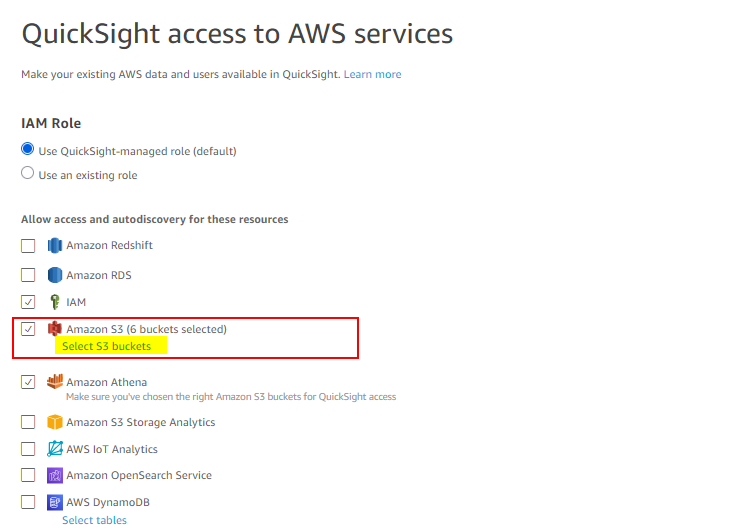Tick the AWS IoT Analytics checkbox
Image resolution: width=750 pixels, height=531 pixels.
pos(28,449)
